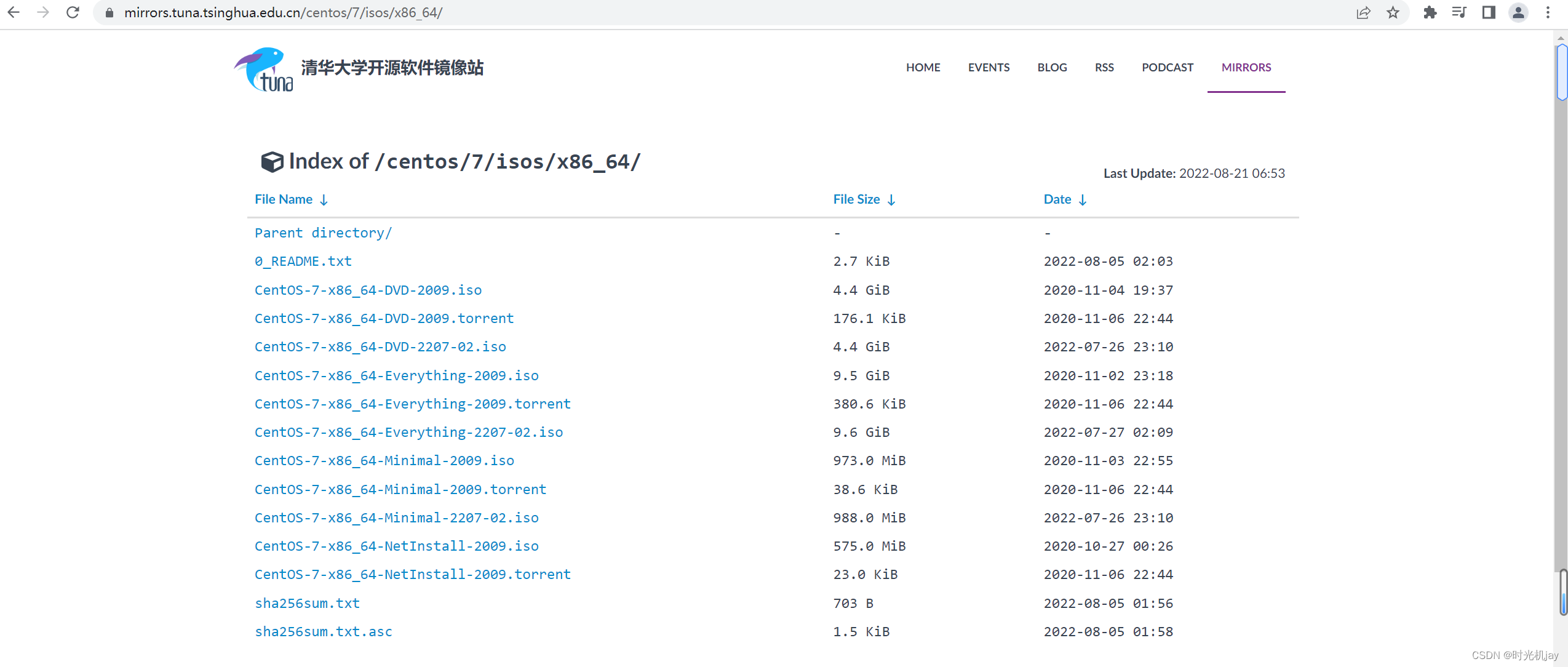Download CentOS-7-x86_64-Minimal-2009.iso
Image resolution: width=1568 pixels, height=667 pixels.
pos(384,460)
